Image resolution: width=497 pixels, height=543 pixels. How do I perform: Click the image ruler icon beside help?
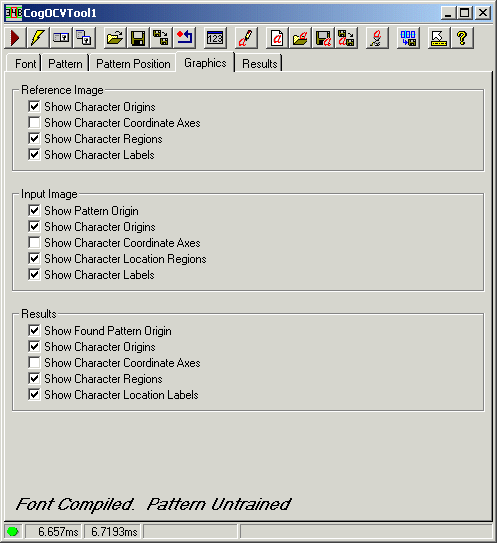point(438,38)
